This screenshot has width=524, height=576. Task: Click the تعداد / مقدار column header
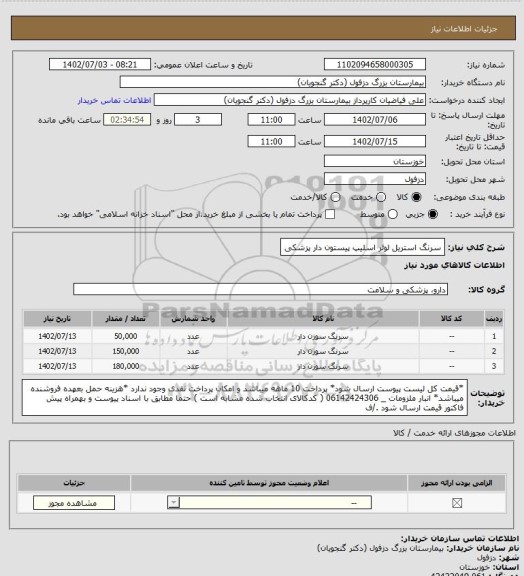coord(126,318)
